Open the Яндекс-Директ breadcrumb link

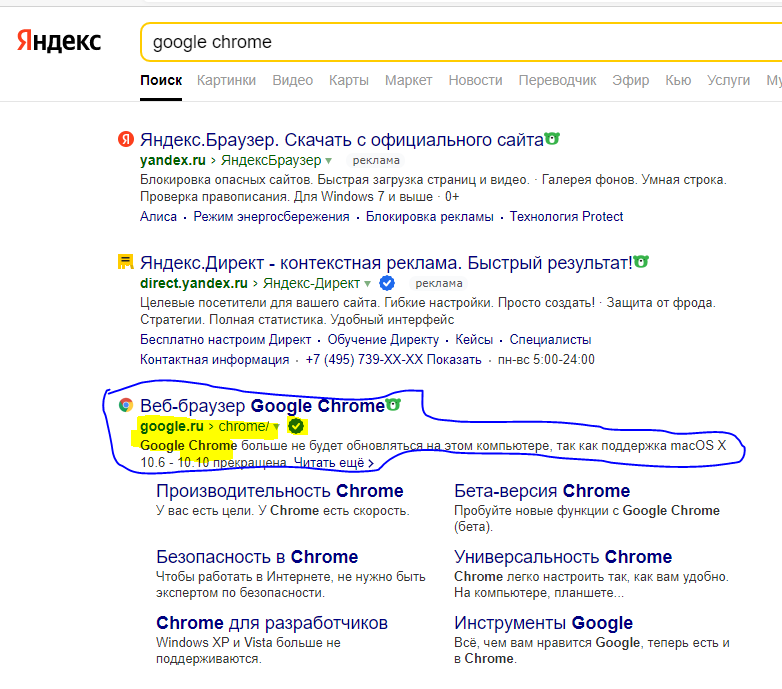(x=311, y=283)
